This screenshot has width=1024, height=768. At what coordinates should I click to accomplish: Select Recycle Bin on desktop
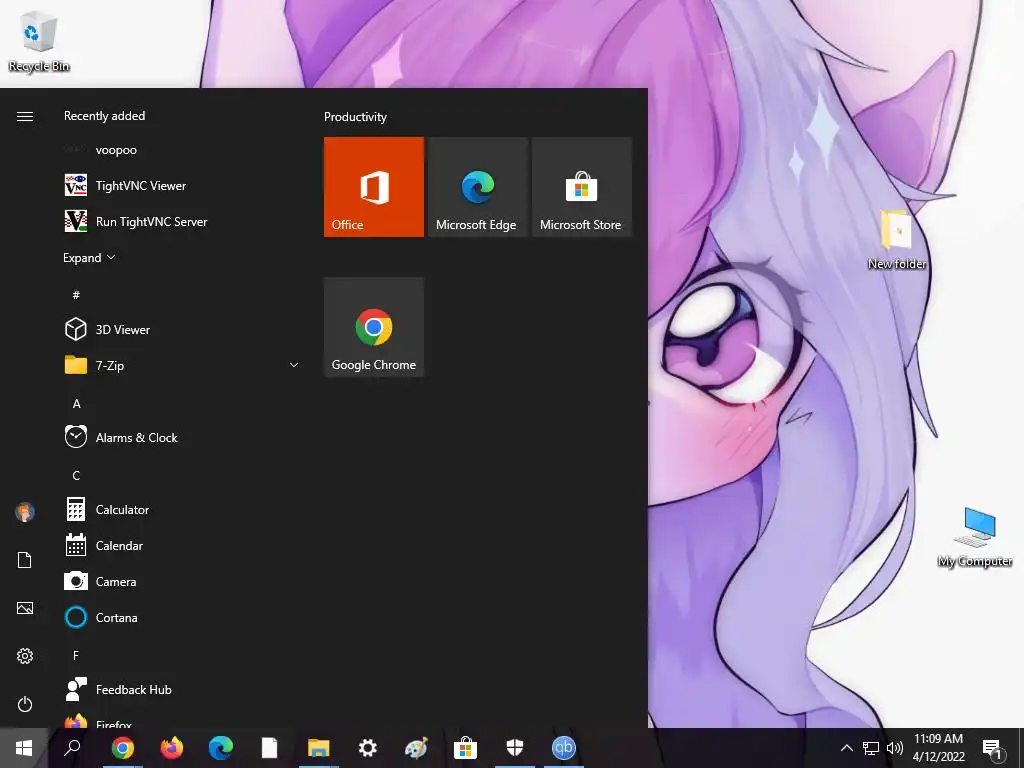coord(39,42)
